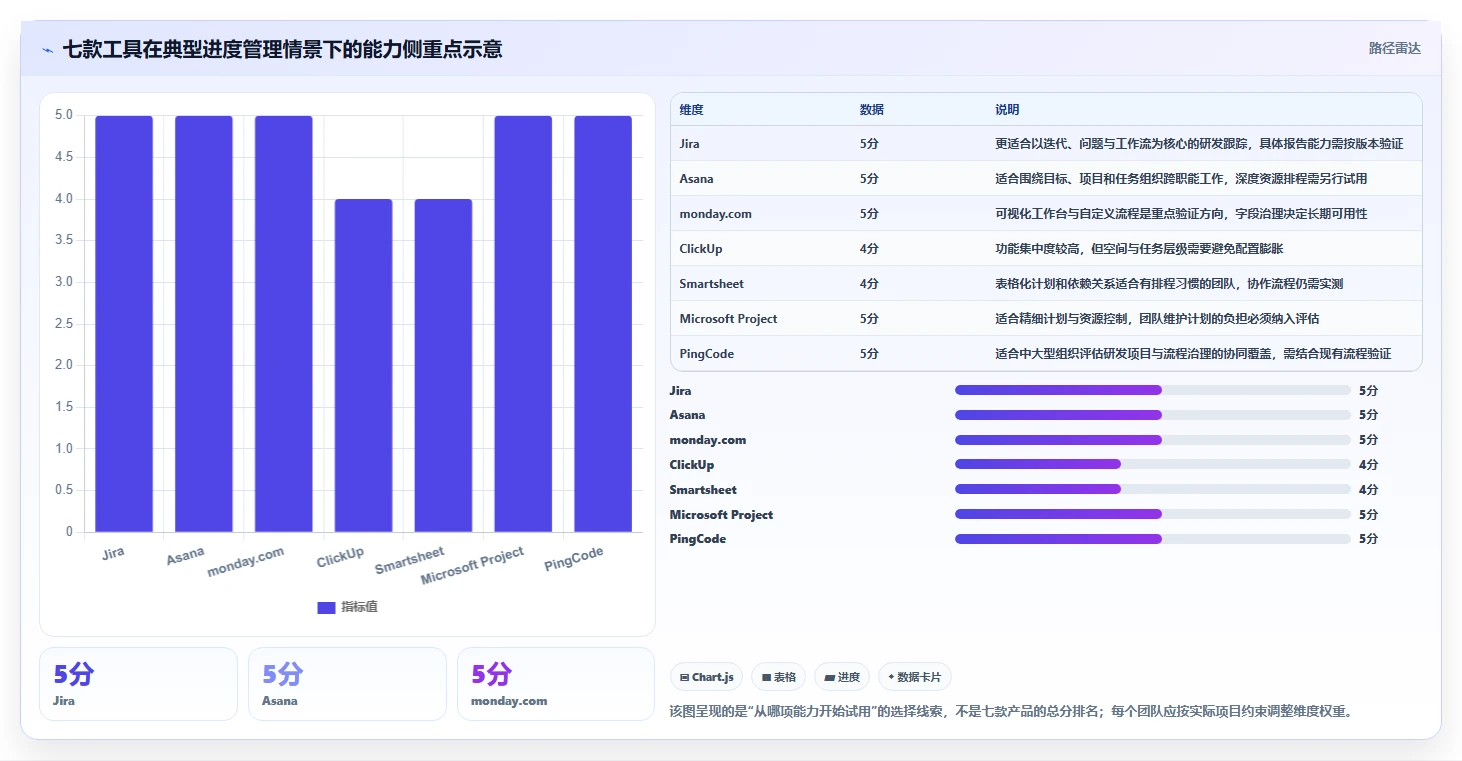Image resolution: width=1462 pixels, height=761 pixels.
Task: Click the PingCode description about 中大型组织
Action: click(1193, 354)
